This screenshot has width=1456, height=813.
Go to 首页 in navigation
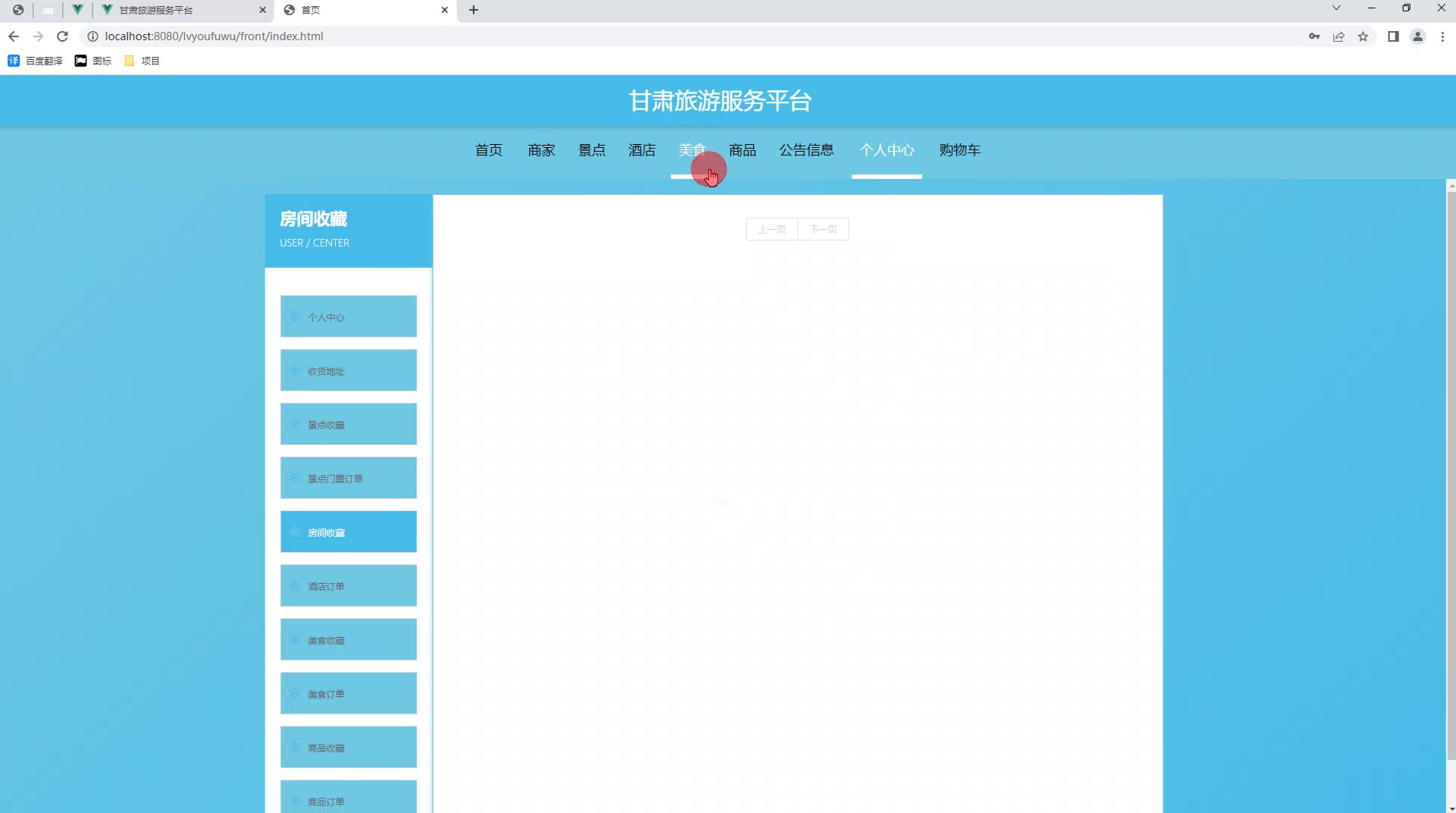point(488,150)
